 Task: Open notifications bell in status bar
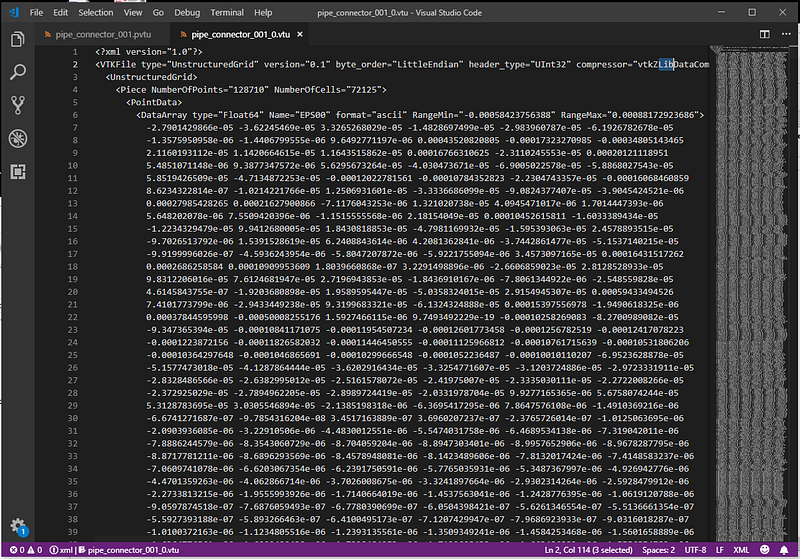784,550
